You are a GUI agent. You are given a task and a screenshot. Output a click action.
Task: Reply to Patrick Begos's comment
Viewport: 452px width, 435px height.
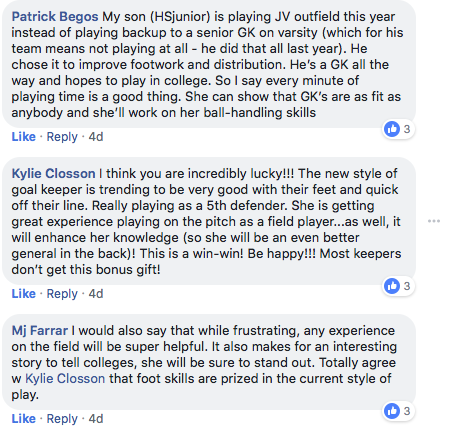pyautogui.click(x=62, y=137)
